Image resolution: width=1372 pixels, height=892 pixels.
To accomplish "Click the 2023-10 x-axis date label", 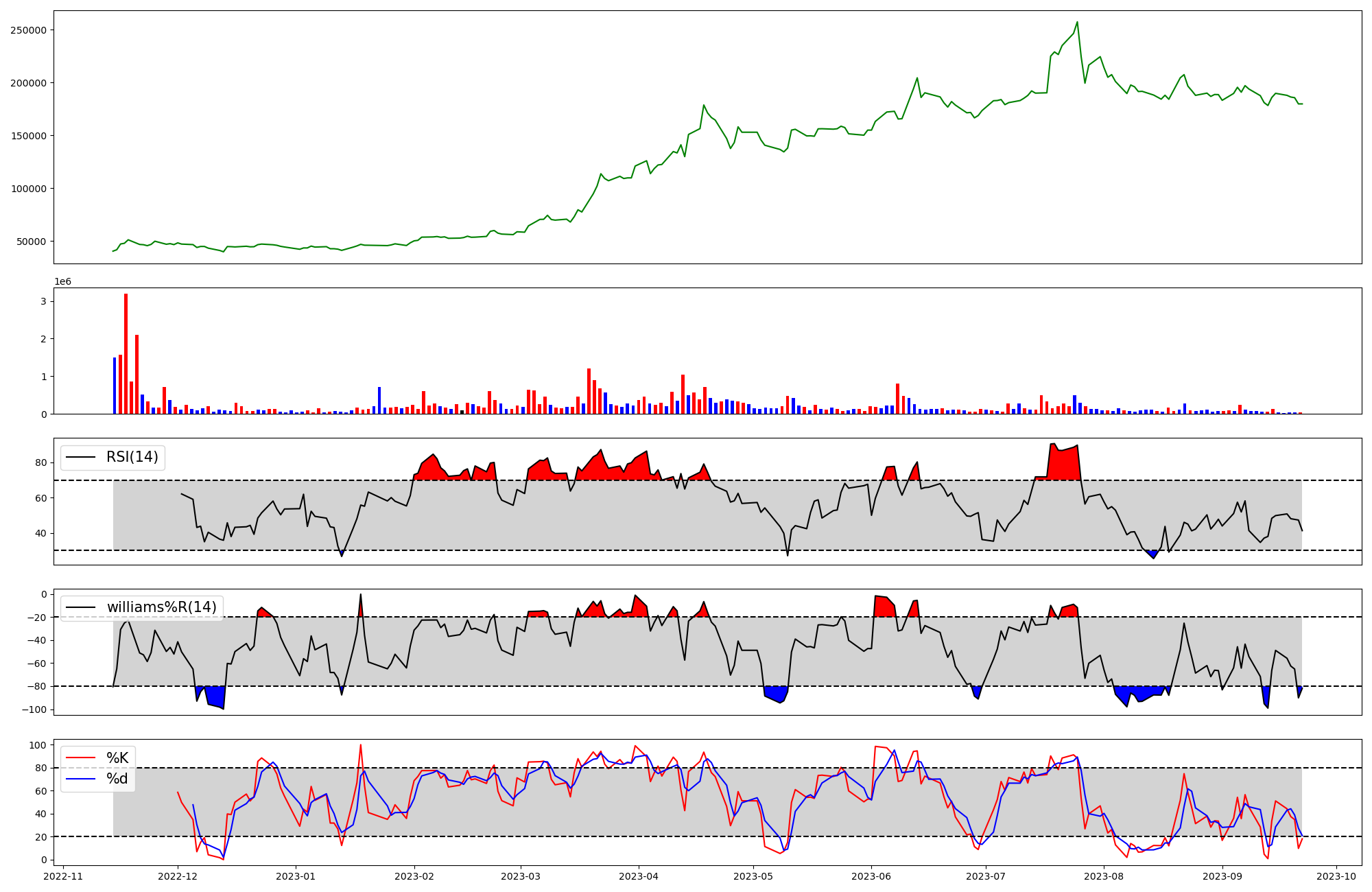I will (1336, 876).
